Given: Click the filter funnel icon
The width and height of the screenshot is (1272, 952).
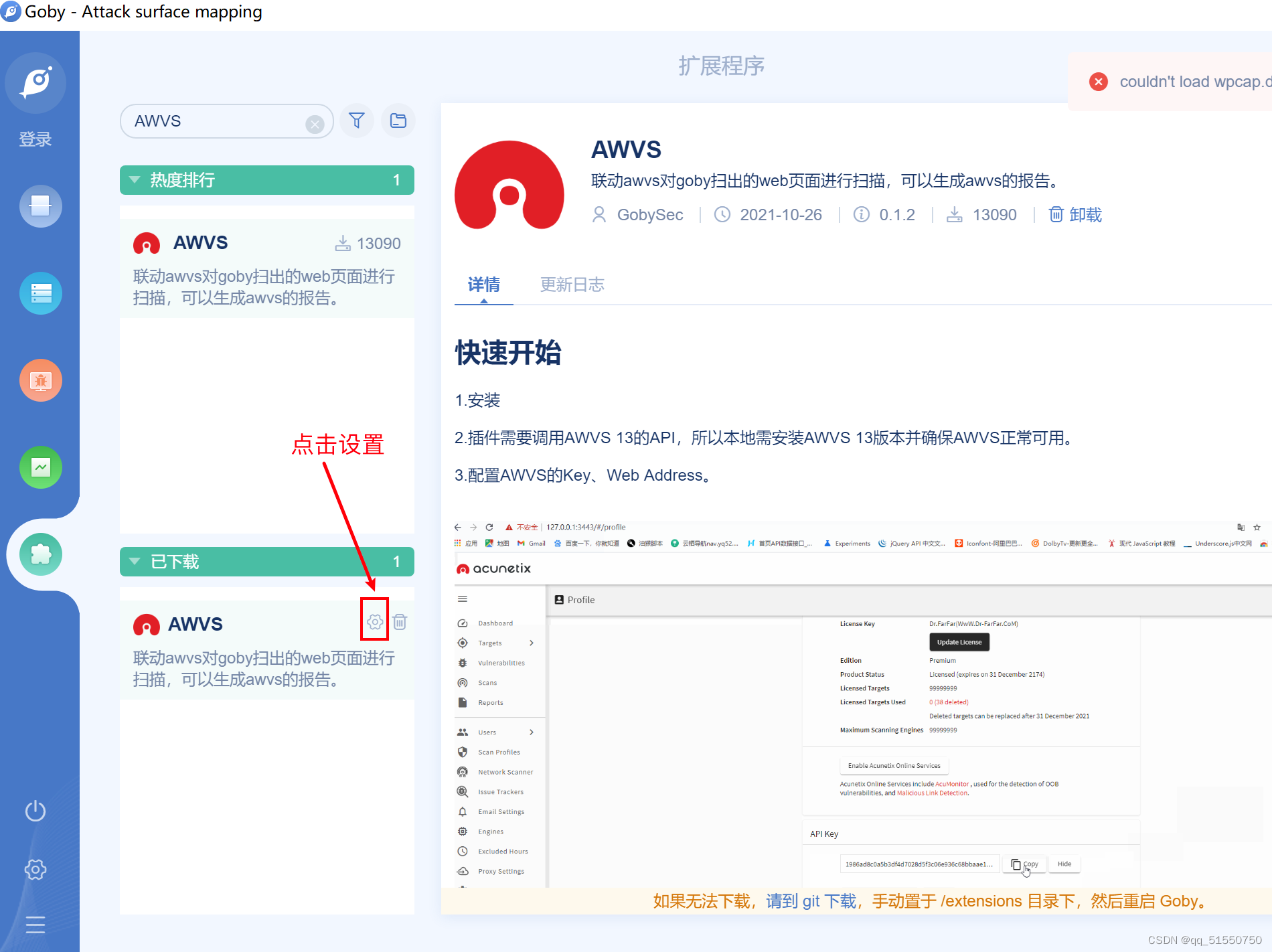Looking at the screenshot, I should click(x=357, y=121).
